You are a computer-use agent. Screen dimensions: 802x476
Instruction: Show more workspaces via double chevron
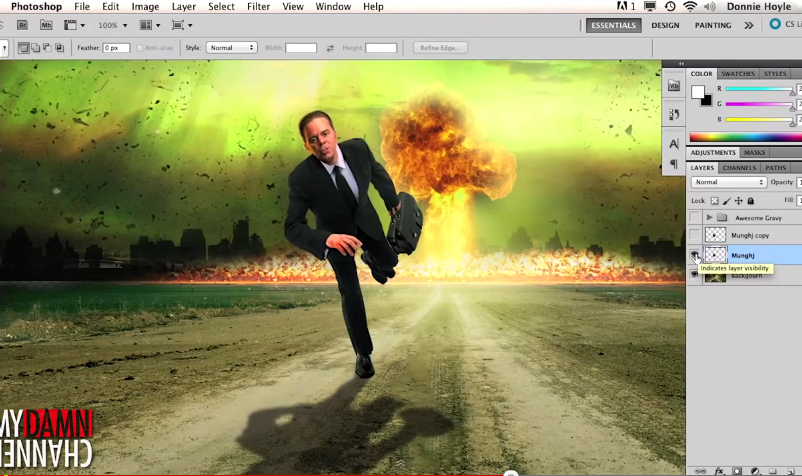pyautogui.click(x=748, y=25)
